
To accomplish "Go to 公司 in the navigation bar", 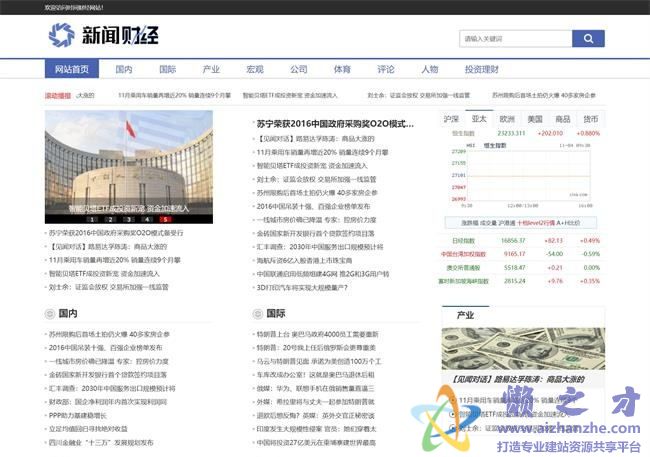I will 298,69.
